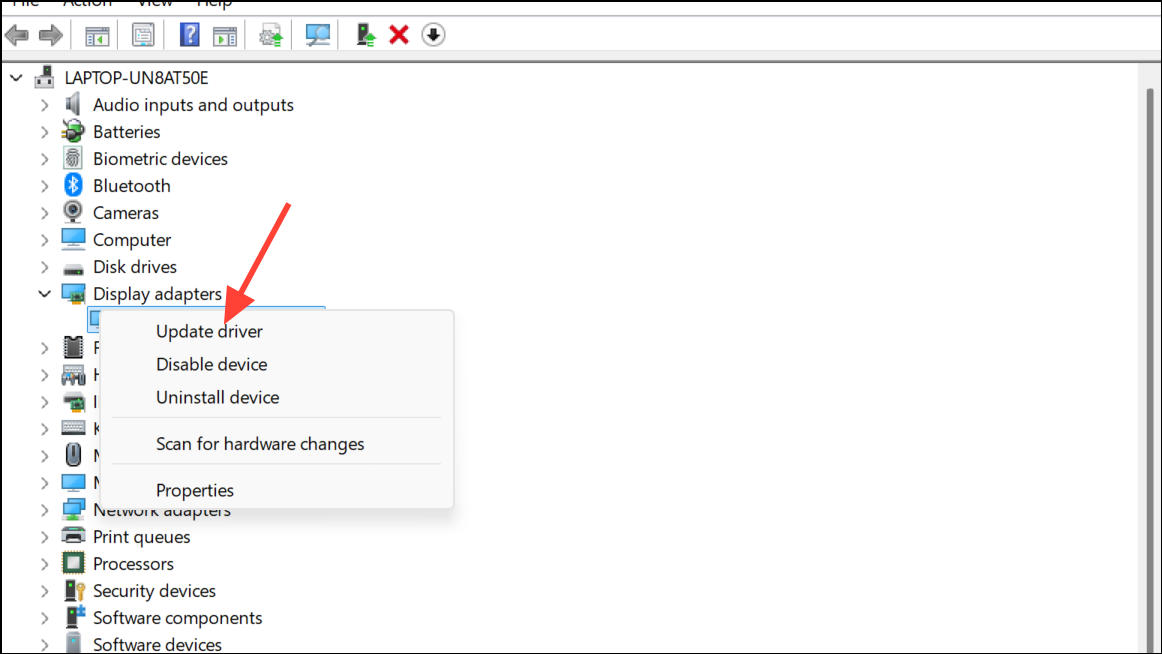Select the Security devices tree item
1162x654 pixels.
click(154, 591)
